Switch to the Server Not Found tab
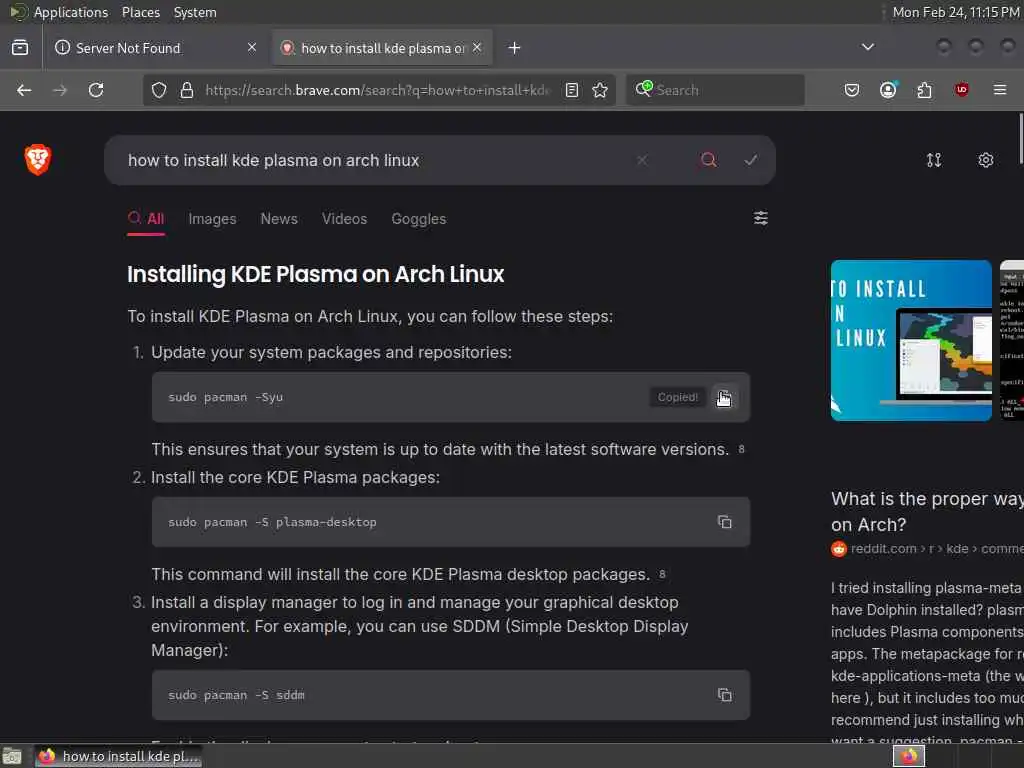Image resolution: width=1024 pixels, height=768 pixels. pyautogui.click(x=156, y=48)
